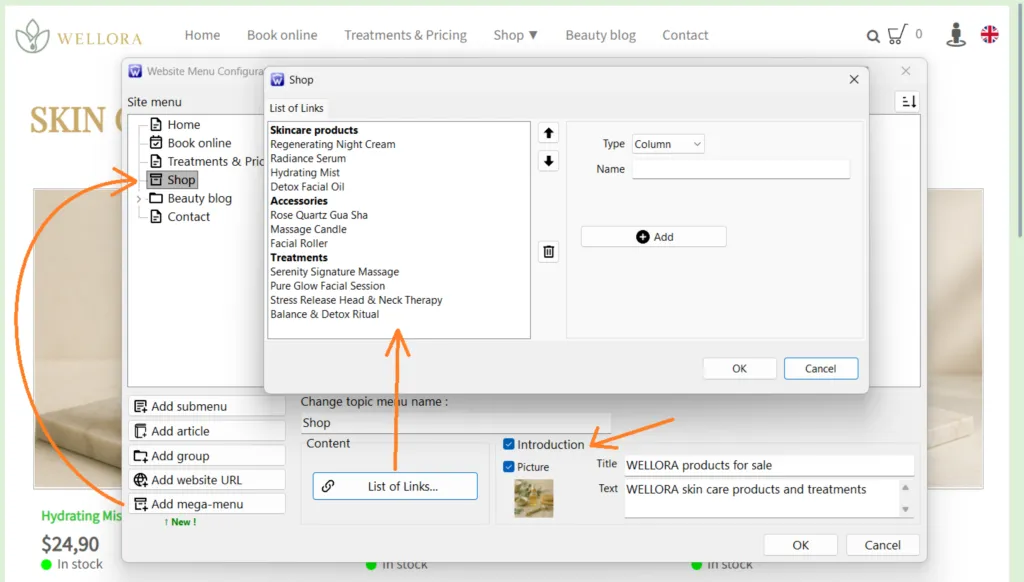Image resolution: width=1024 pixels, height=582 pixels.
Task: Delete selected link using trash icon
Action: [548, 251]
